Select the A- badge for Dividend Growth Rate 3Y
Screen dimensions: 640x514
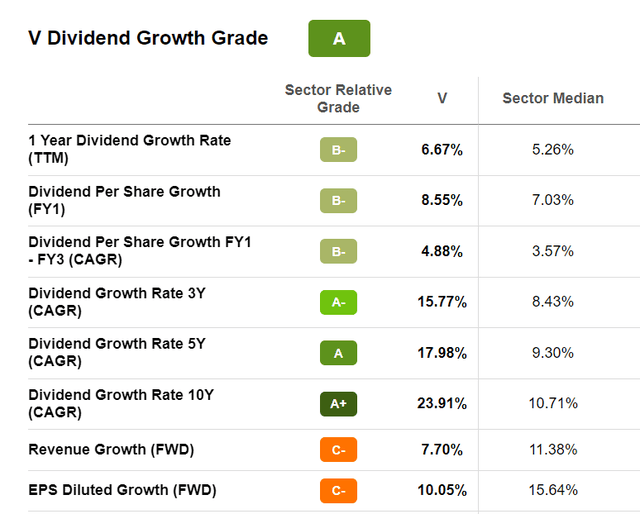pos(338,302)
